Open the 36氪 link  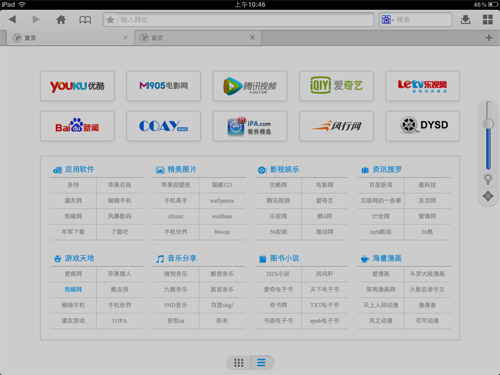pos(427,232)
